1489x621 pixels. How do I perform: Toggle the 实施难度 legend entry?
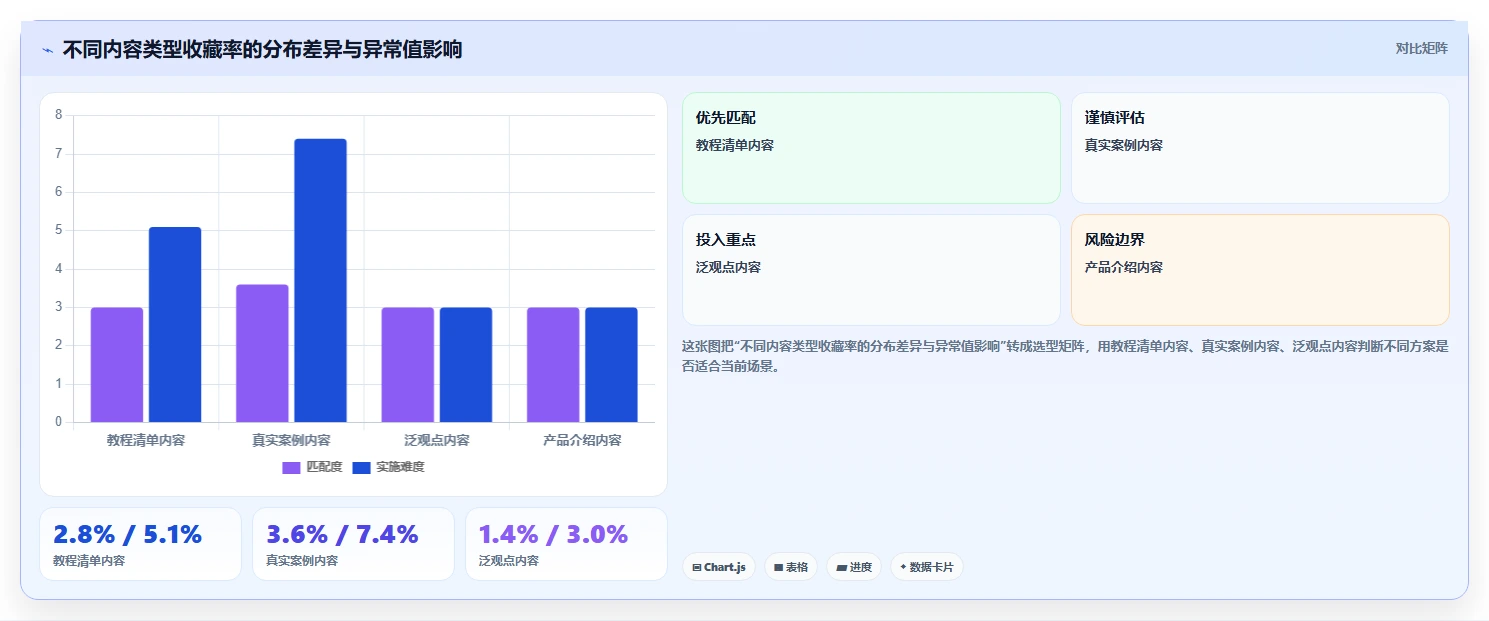(389, 467)
